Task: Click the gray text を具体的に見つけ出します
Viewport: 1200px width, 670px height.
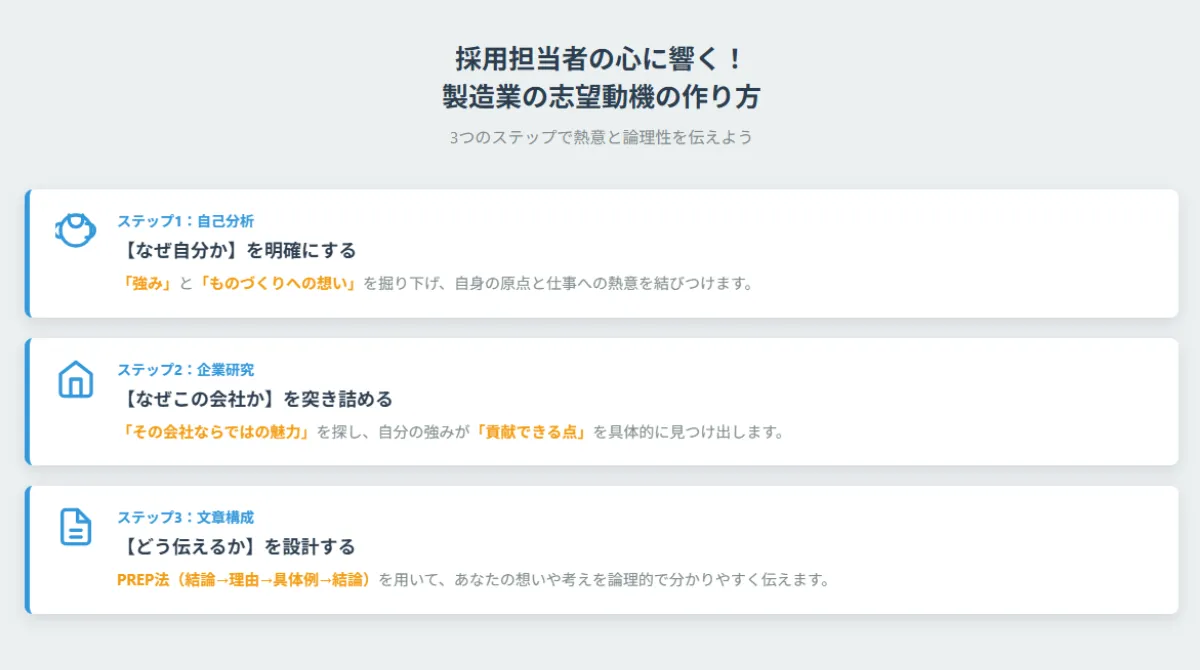Action: 688,432
